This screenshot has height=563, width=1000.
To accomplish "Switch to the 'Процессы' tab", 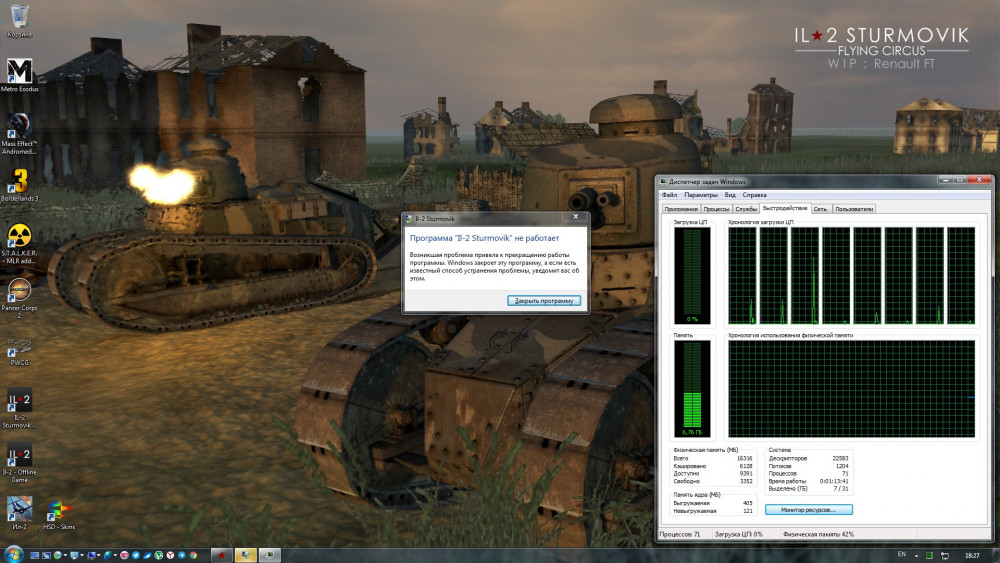I will [x=716, y=209].
